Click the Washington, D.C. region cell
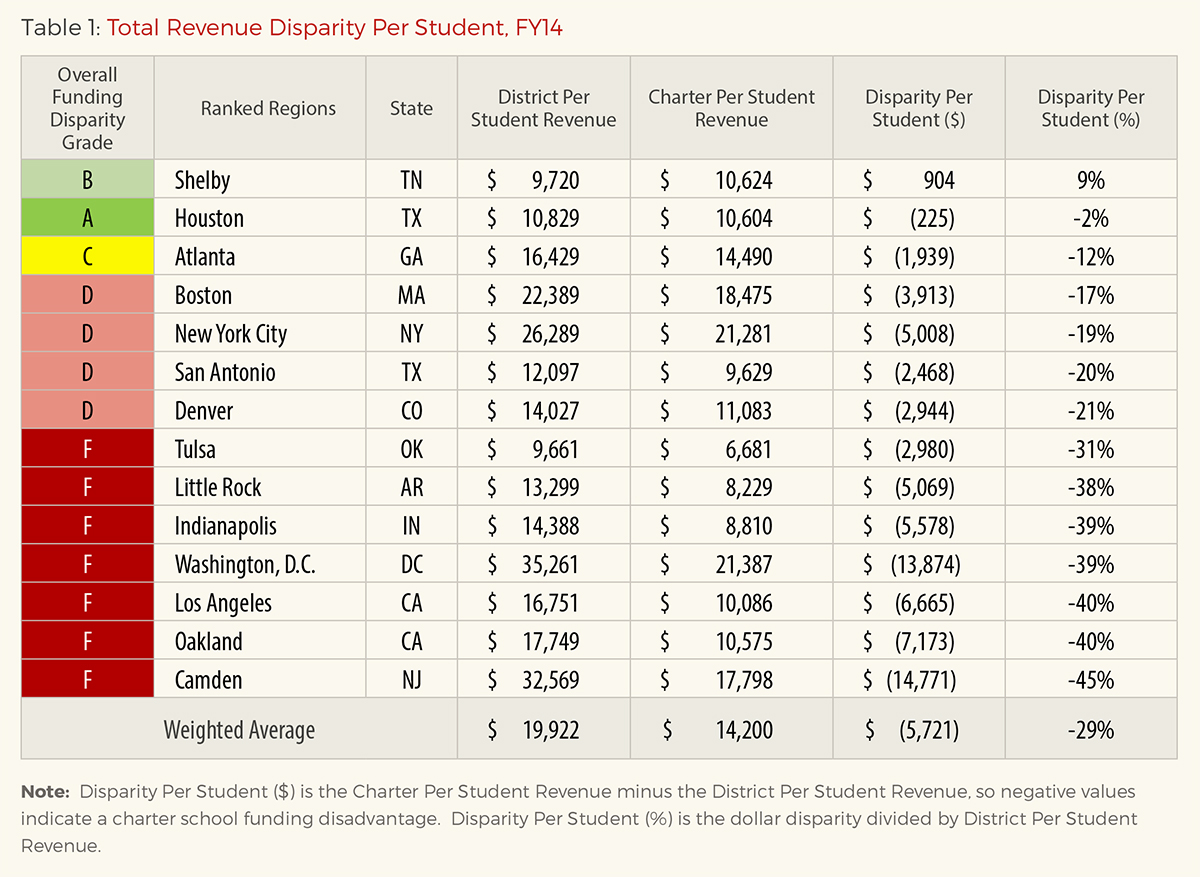This screenshot has width=1200, height=877. pos(245,565)
